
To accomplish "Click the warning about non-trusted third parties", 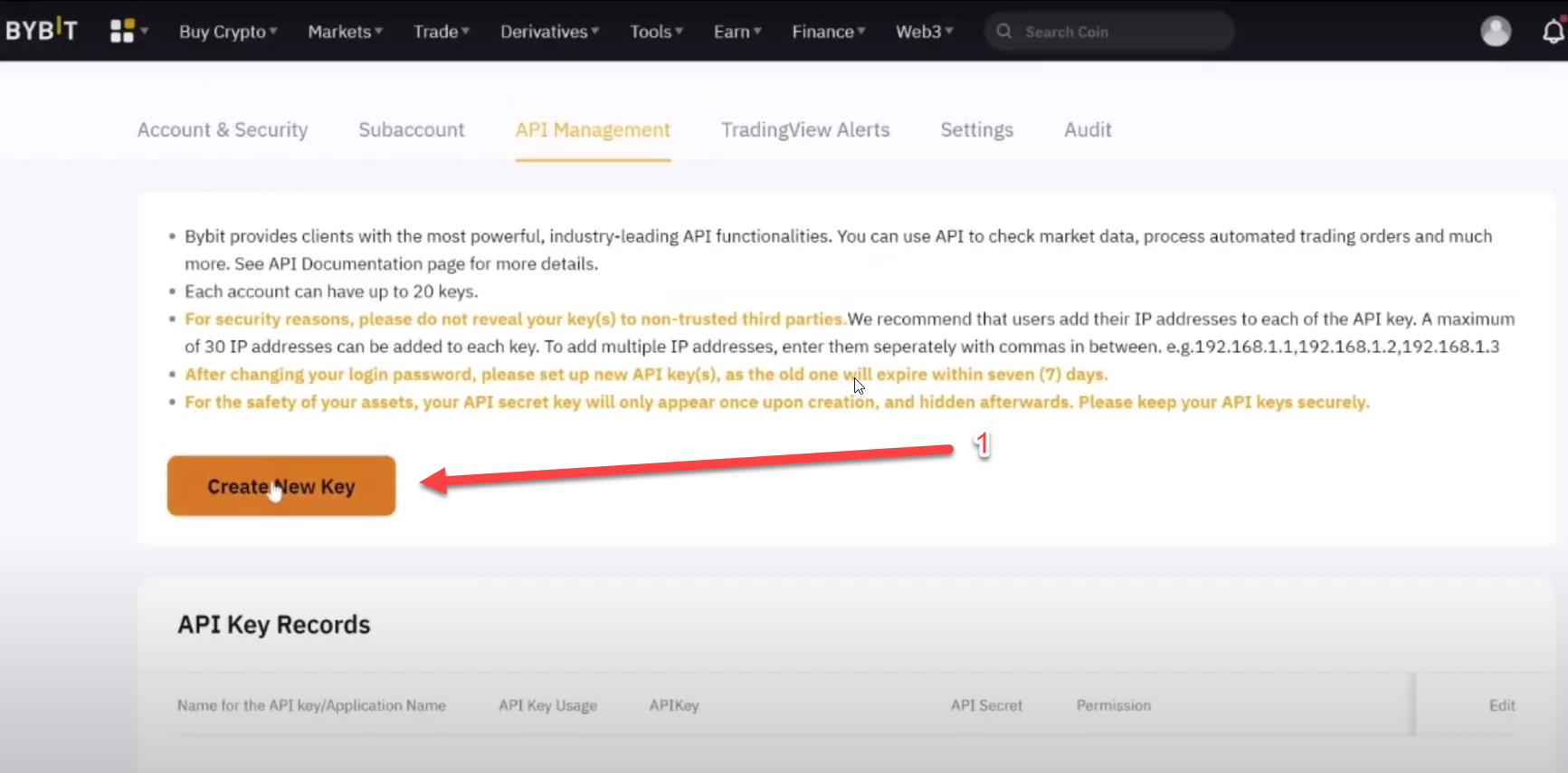I will click(516, 319).
